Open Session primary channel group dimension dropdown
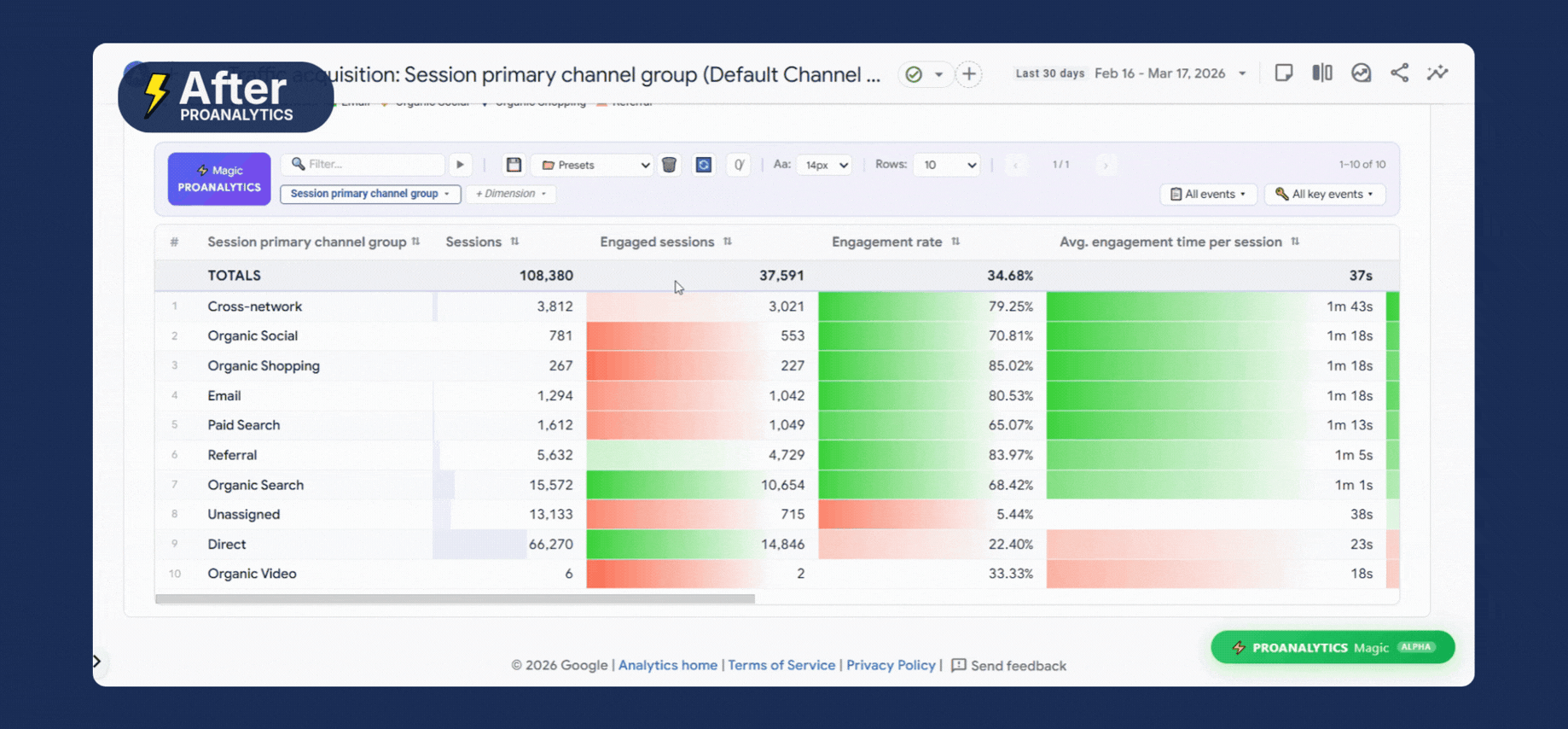This screenshot has height=729, width=1568. pos(370,194)
